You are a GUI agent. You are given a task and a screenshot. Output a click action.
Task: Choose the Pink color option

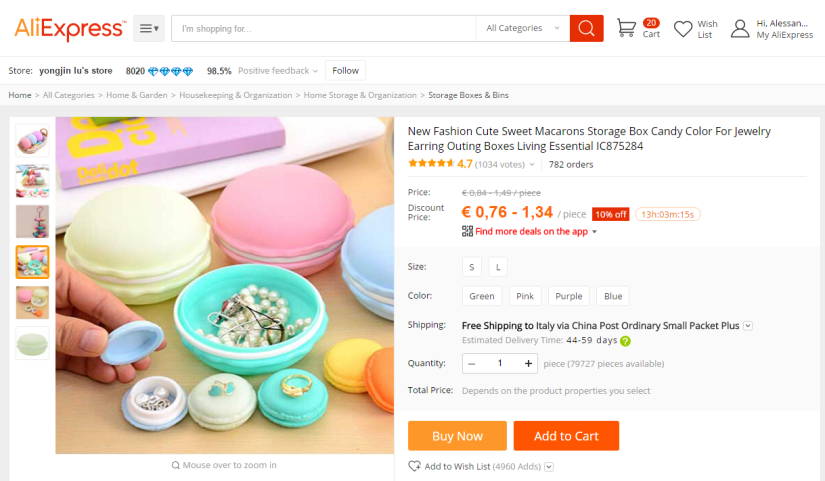(524, 296)
